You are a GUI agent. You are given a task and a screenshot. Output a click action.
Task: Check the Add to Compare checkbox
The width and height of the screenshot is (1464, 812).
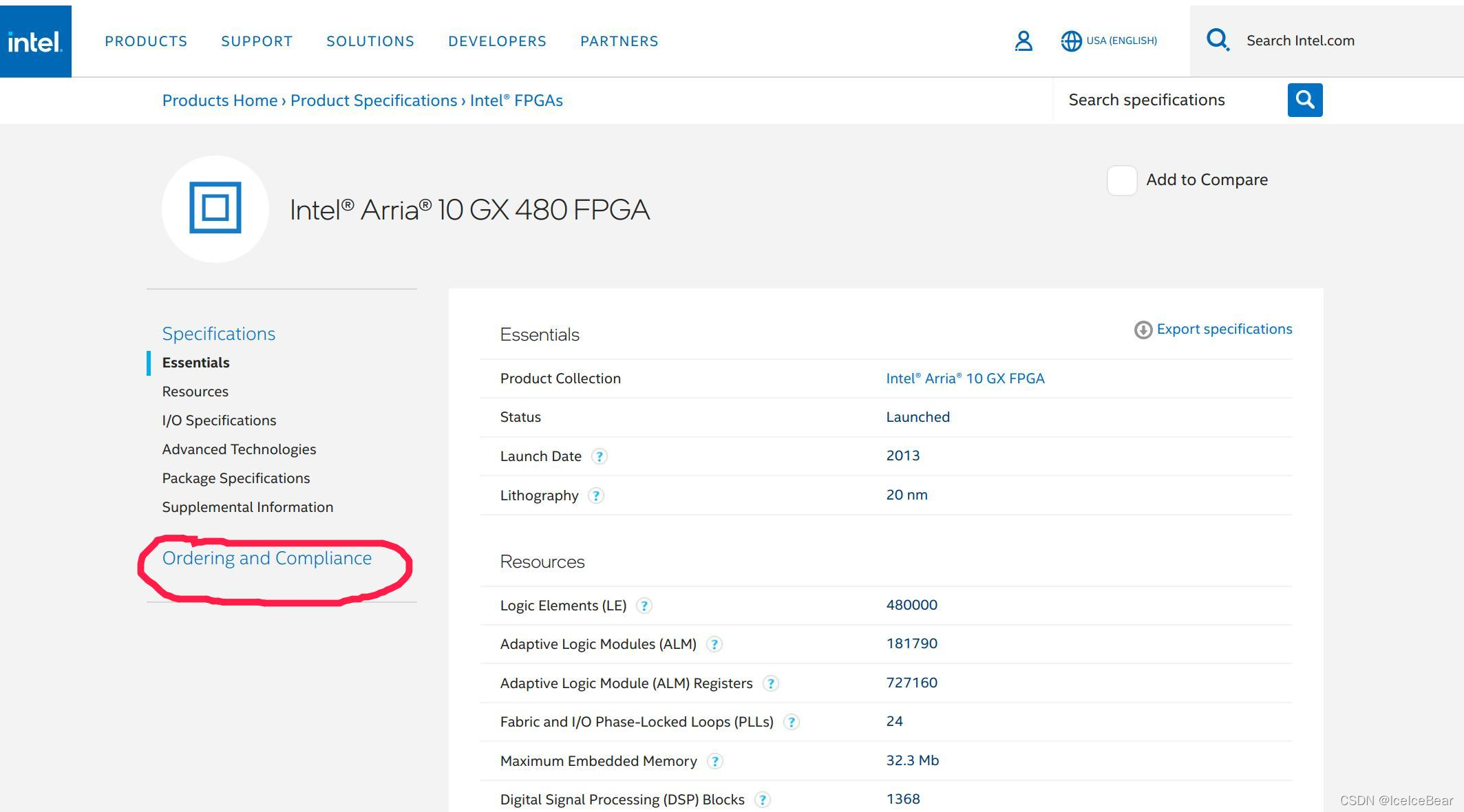[x=1121, y=180]
